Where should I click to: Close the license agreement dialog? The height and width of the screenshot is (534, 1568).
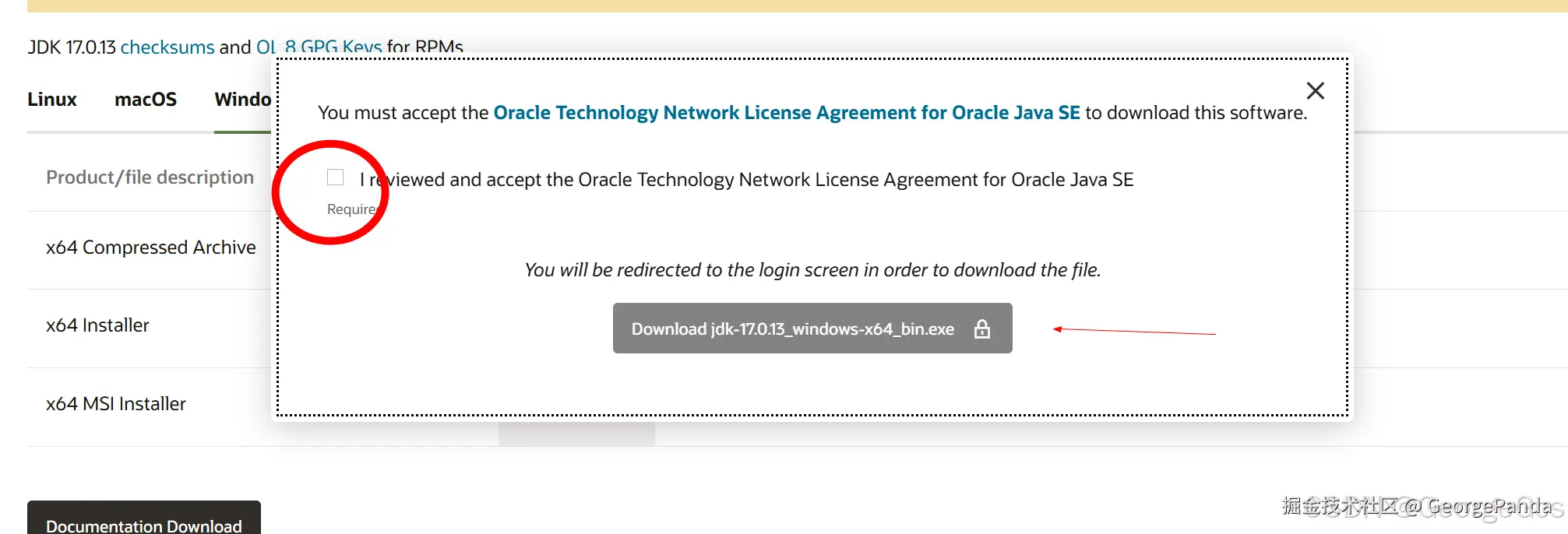(1316, 91)
